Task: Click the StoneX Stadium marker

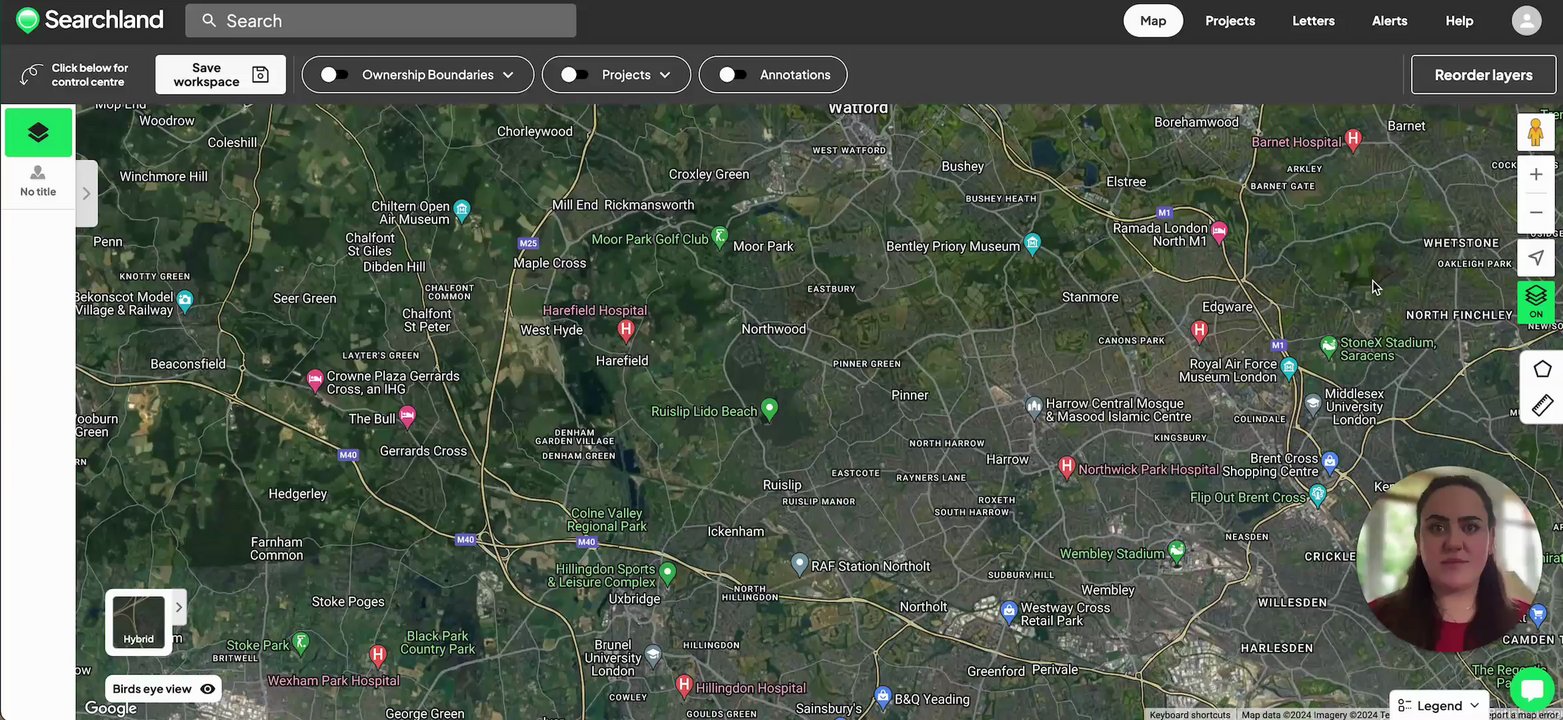Action: (1329, 346)
